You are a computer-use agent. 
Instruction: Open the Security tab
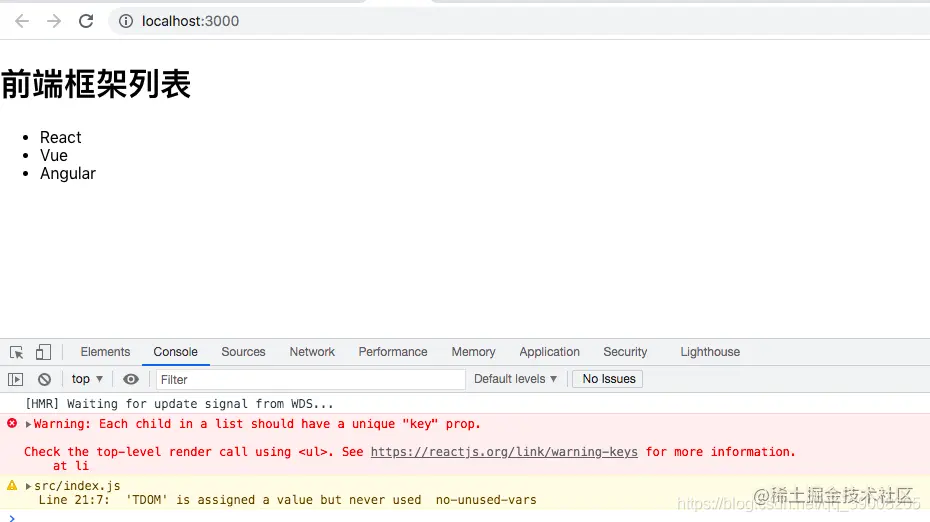coord(625,352)
